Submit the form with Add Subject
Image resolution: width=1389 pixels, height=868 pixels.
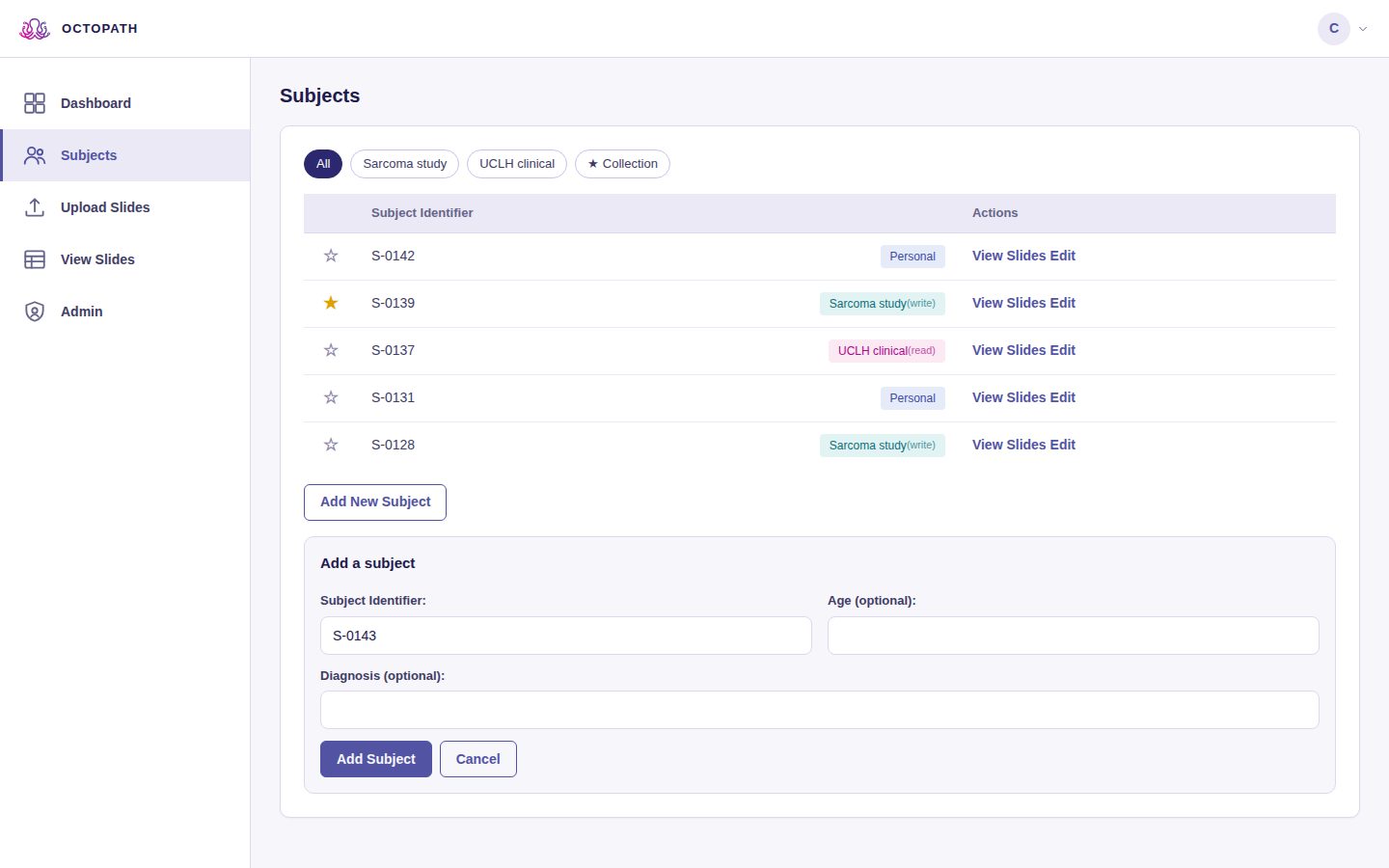point(376,759)
